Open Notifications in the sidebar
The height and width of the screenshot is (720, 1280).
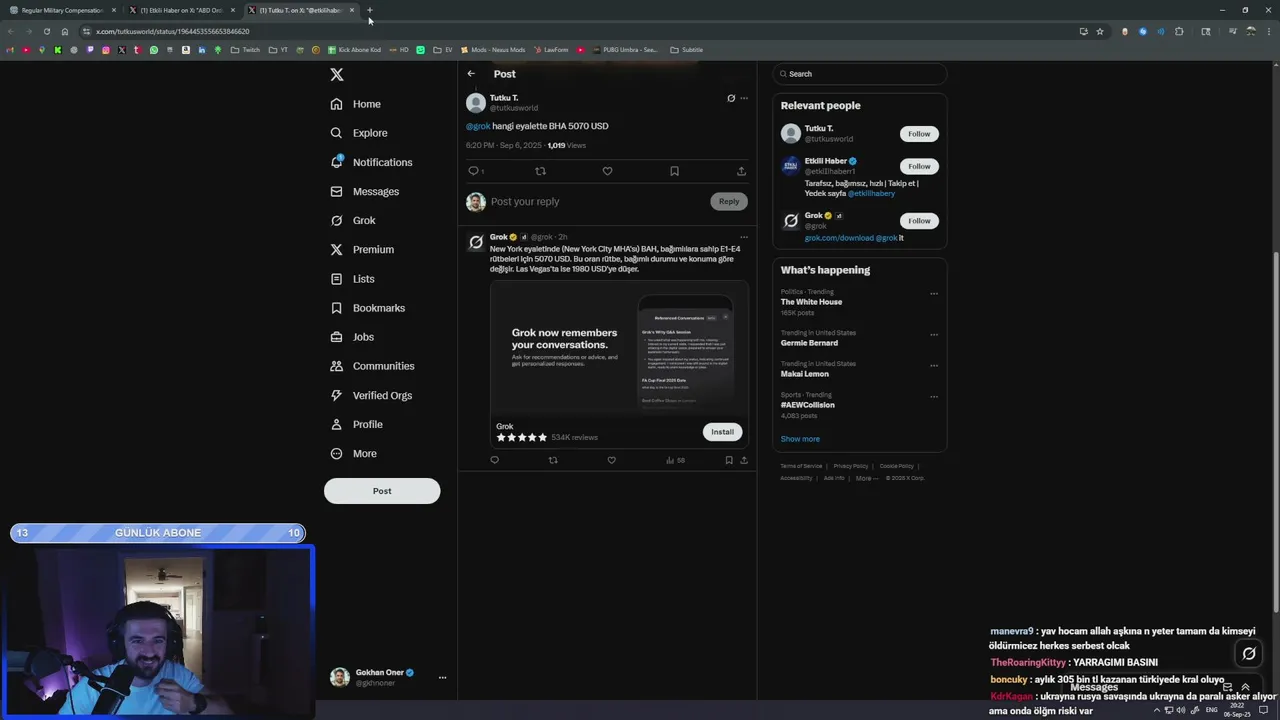pos(371,162)
